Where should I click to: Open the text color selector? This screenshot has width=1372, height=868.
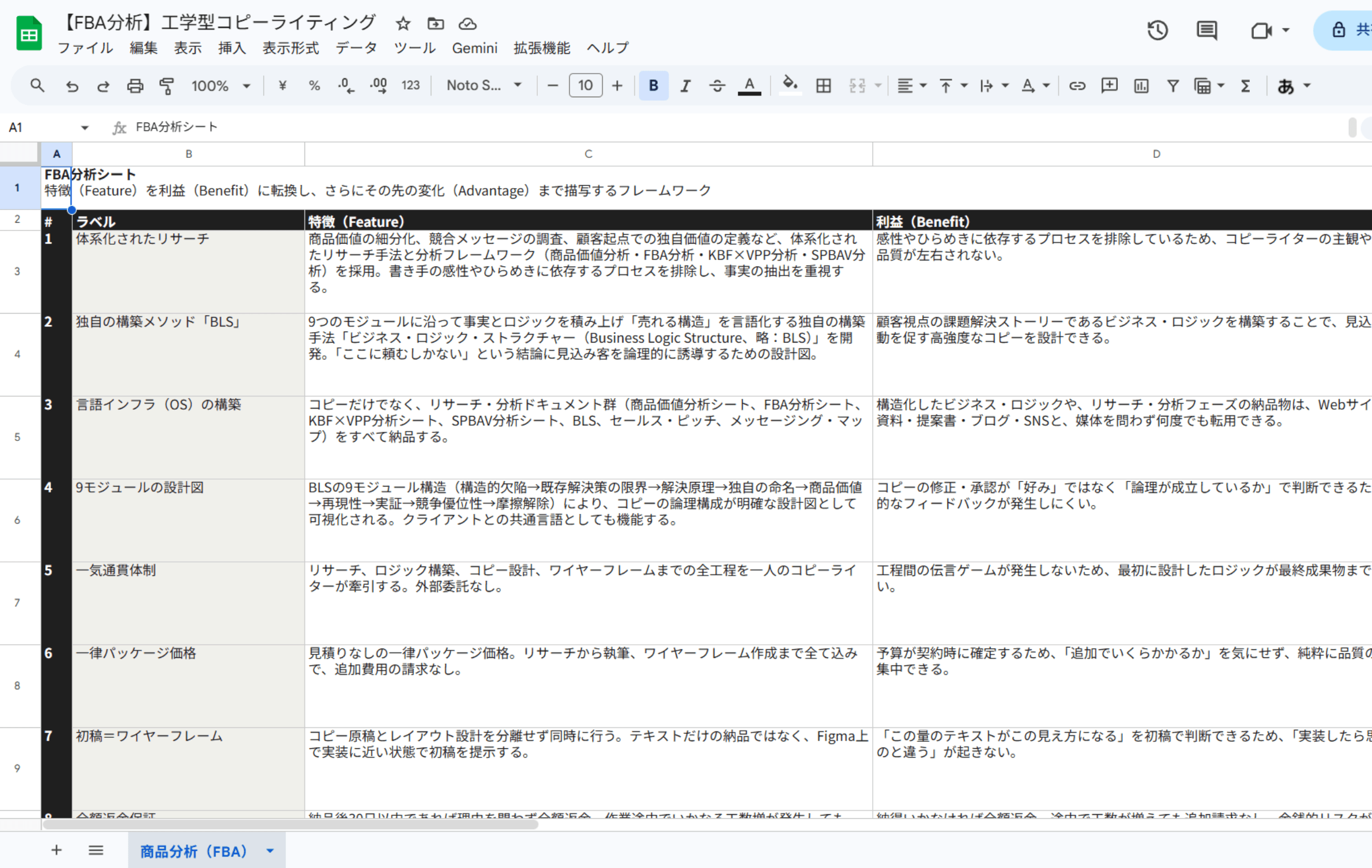point(749,86)
